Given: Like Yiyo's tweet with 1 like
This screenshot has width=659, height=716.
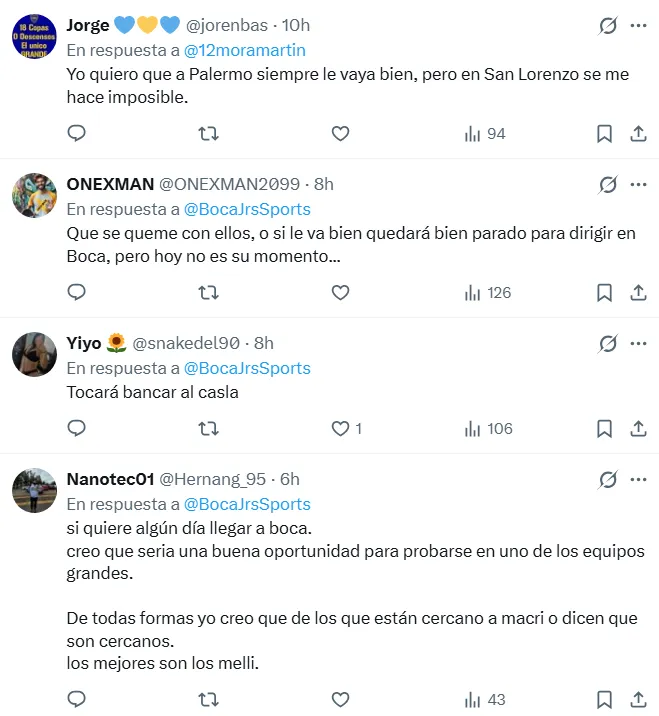Looking at the screenshot, I should [x=340, y=428].
